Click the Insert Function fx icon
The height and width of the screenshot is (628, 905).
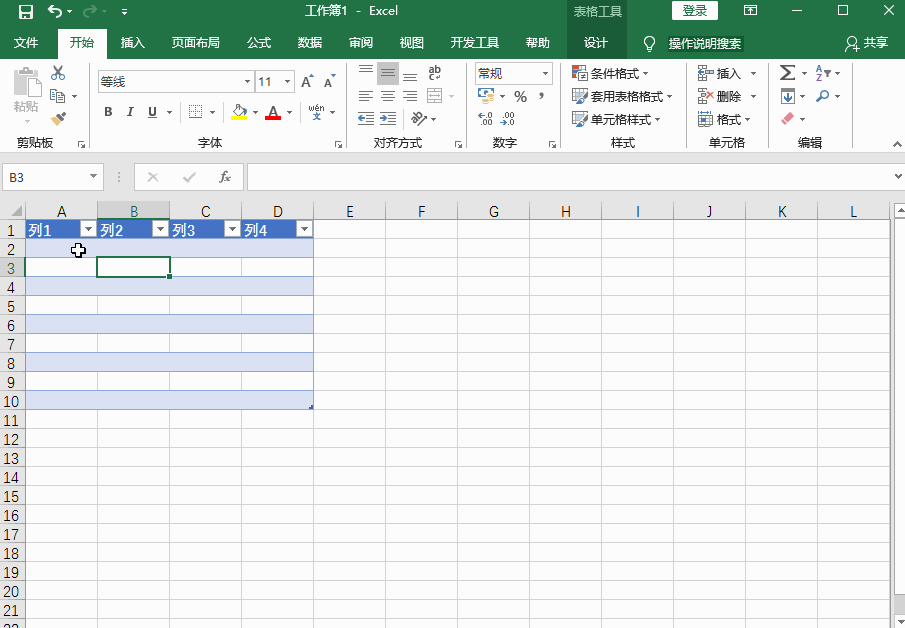[225, 177]
